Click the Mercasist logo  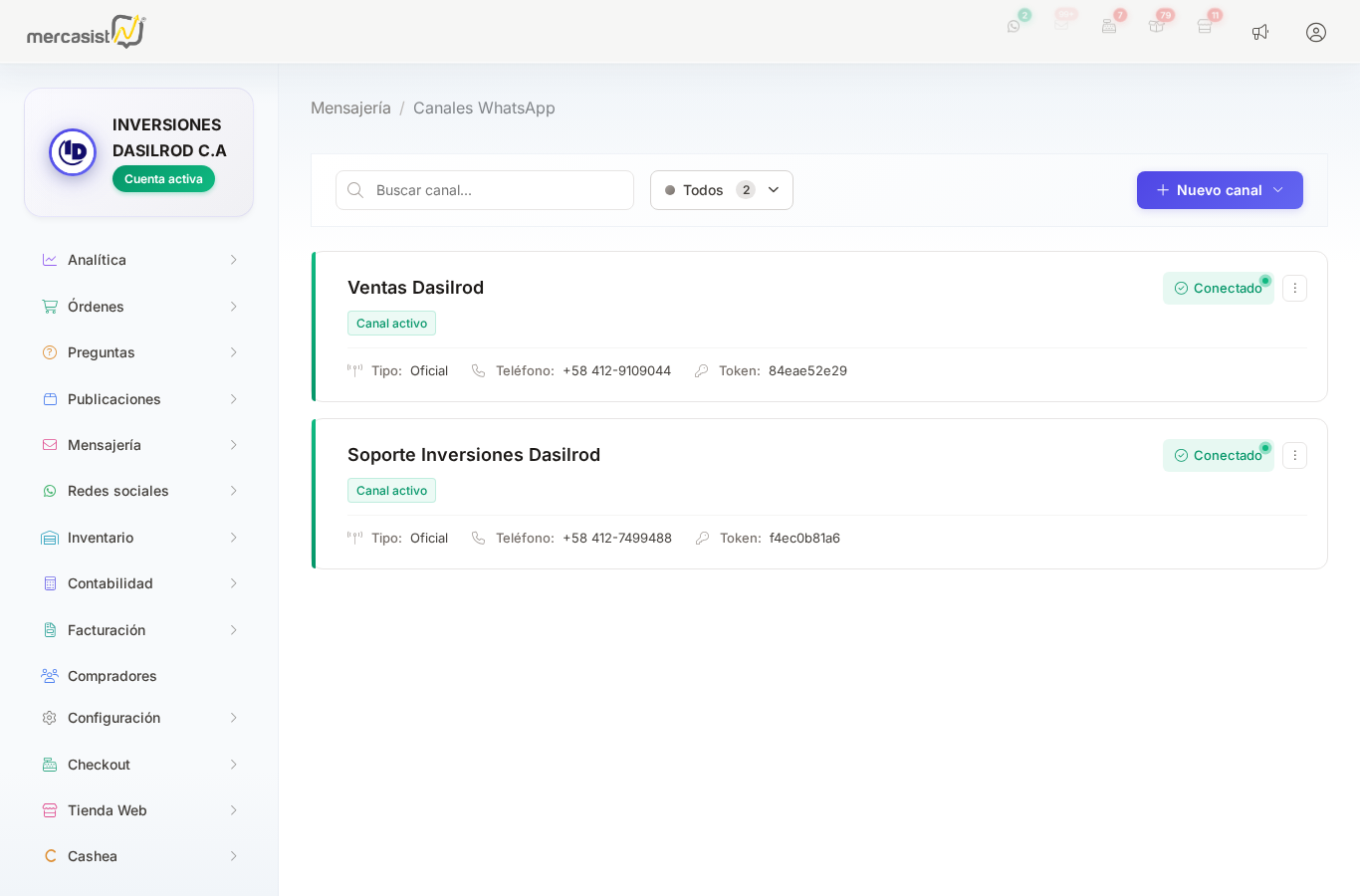tap(86, 32)
